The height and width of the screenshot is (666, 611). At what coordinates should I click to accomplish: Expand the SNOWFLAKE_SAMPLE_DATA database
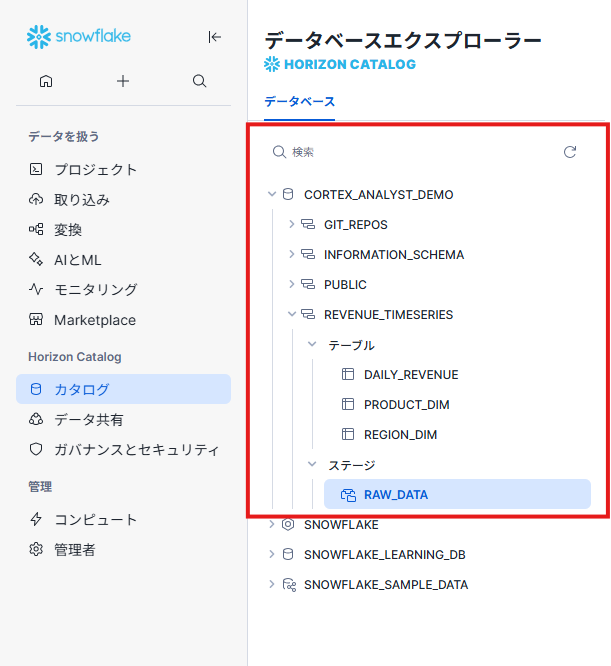(272, 584)
